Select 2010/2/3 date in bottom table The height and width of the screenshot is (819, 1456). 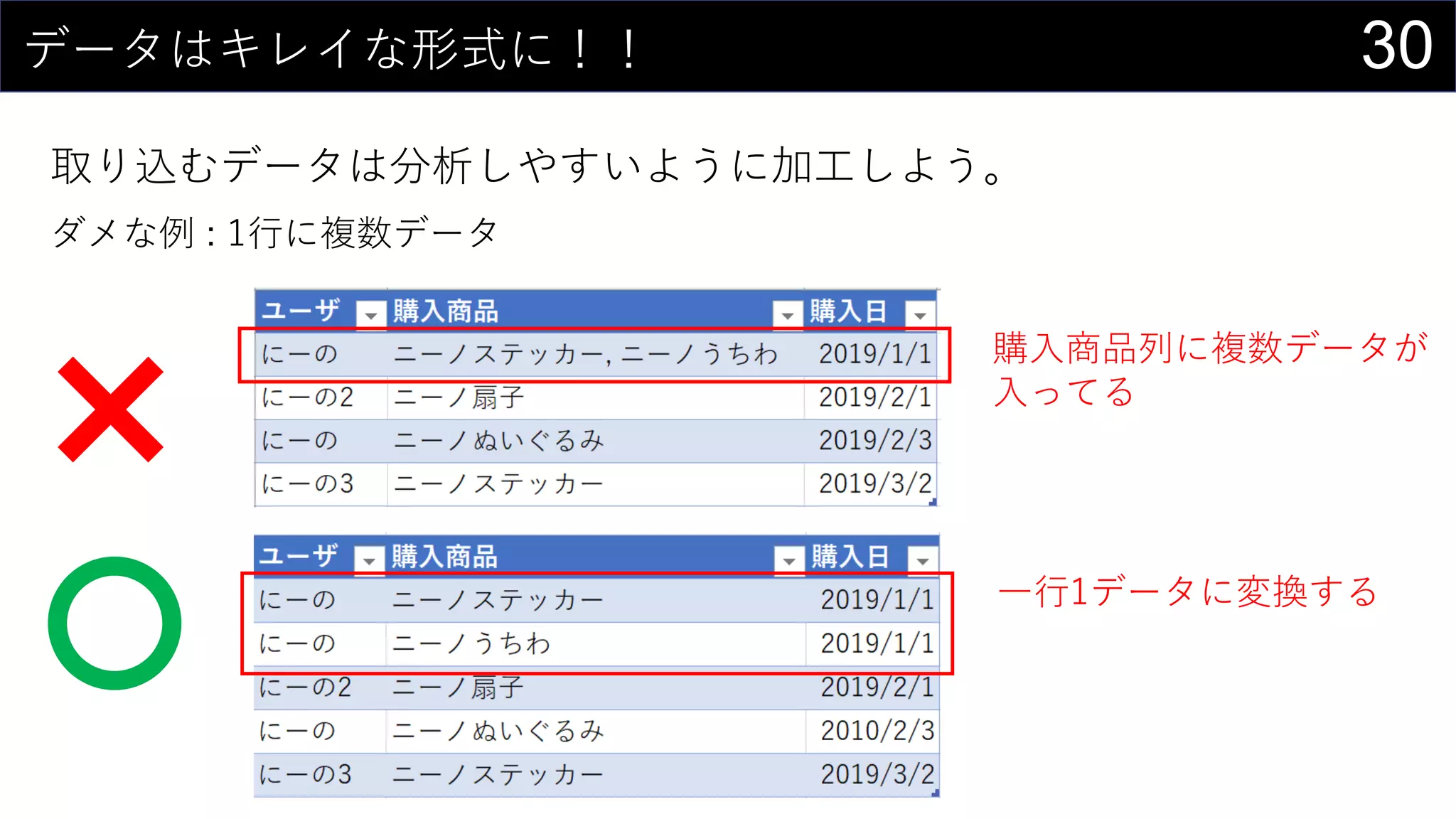click(x=877, y=731)
